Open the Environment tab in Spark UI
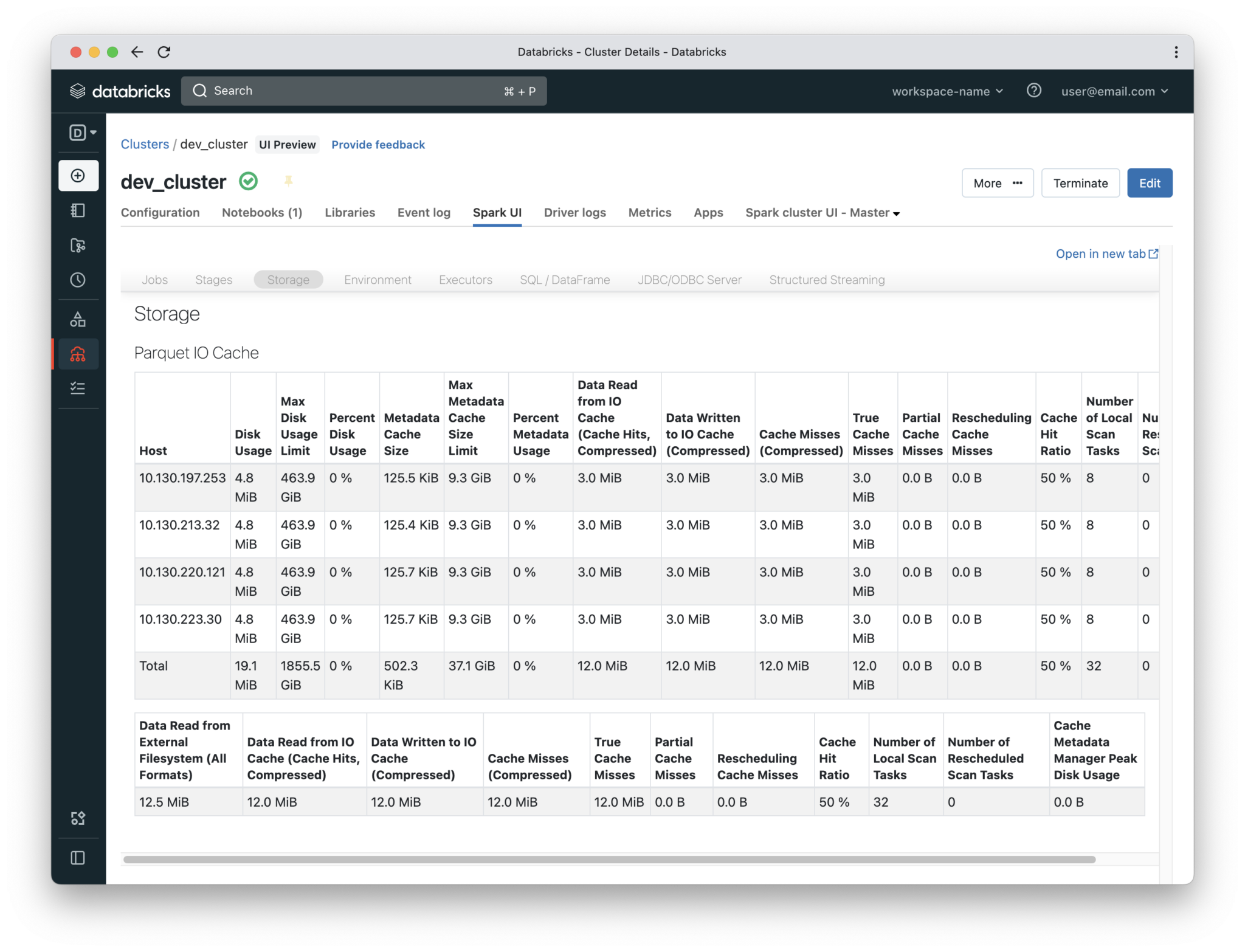Viewport: 1245px width, 952px height. pos(378,280)
